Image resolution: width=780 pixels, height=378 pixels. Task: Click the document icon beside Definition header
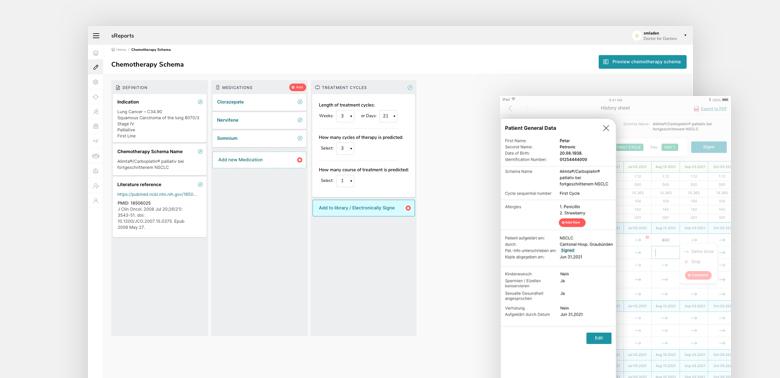[x=118, y=88]
